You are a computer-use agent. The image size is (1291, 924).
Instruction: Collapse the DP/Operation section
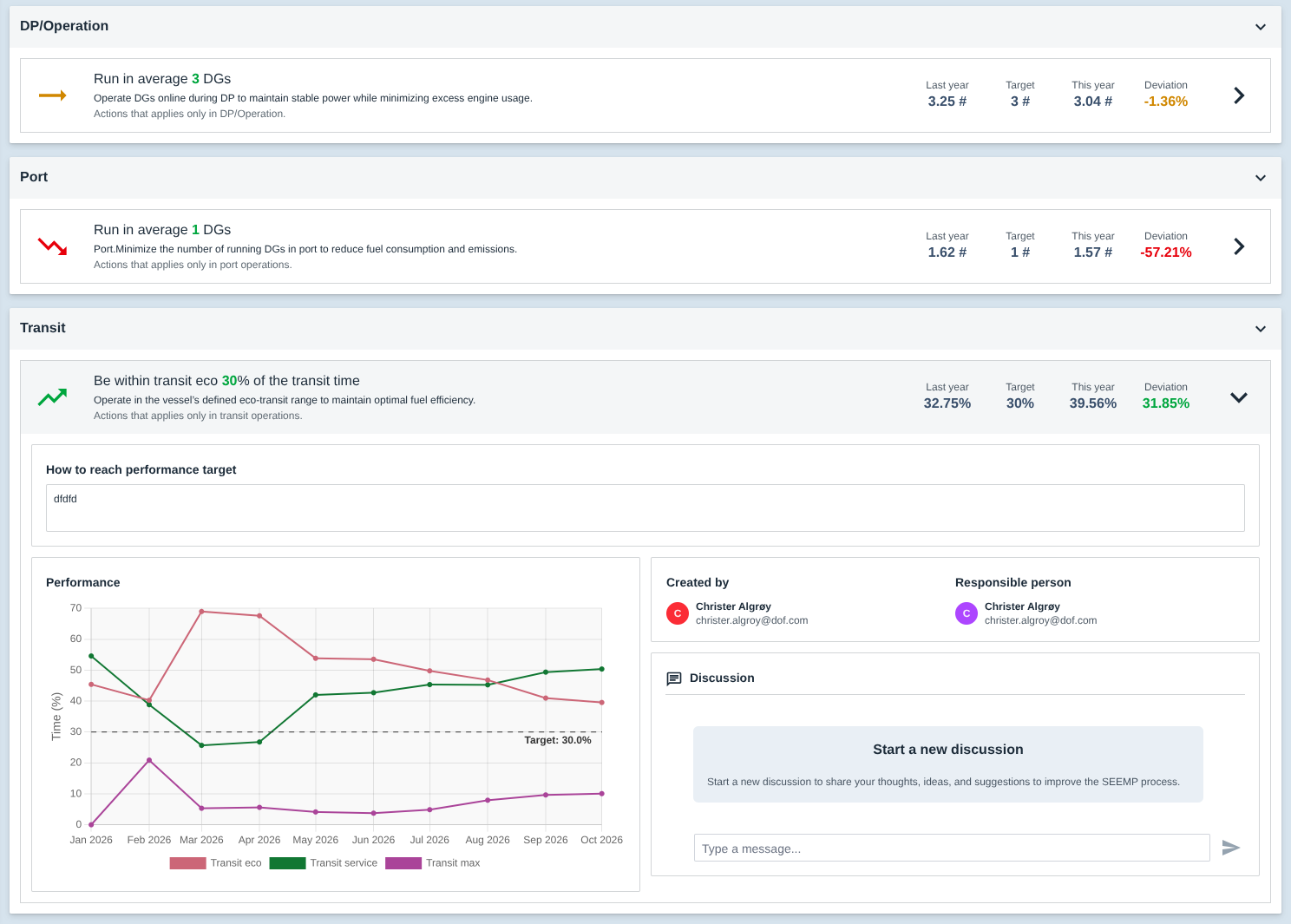point(1261,27)
